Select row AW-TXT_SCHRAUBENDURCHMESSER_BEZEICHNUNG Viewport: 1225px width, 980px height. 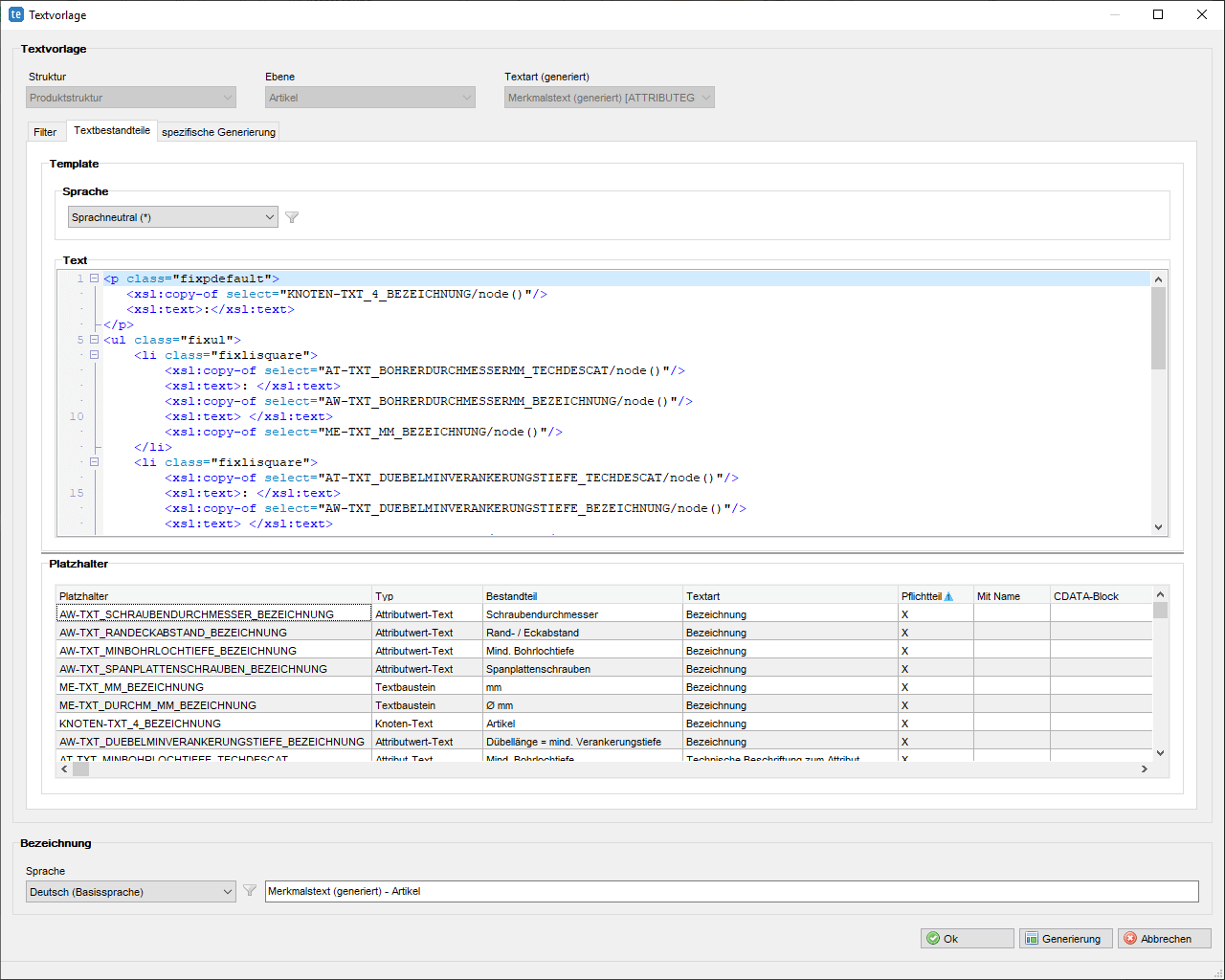pyautogui.click(x=604, y=614)
